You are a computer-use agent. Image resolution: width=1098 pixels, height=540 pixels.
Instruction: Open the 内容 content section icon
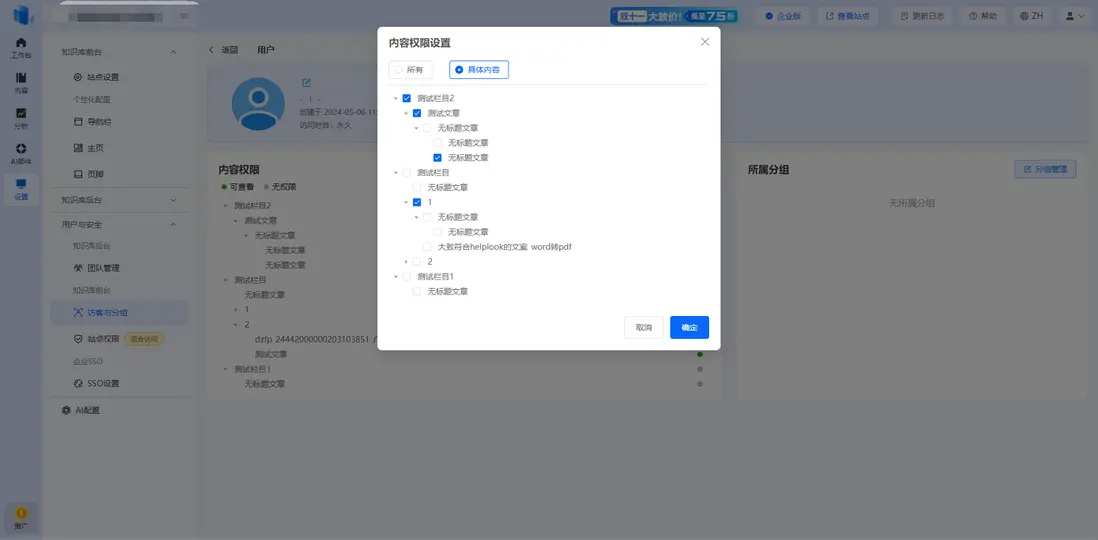pyautogui.click(x=21, y=82)
